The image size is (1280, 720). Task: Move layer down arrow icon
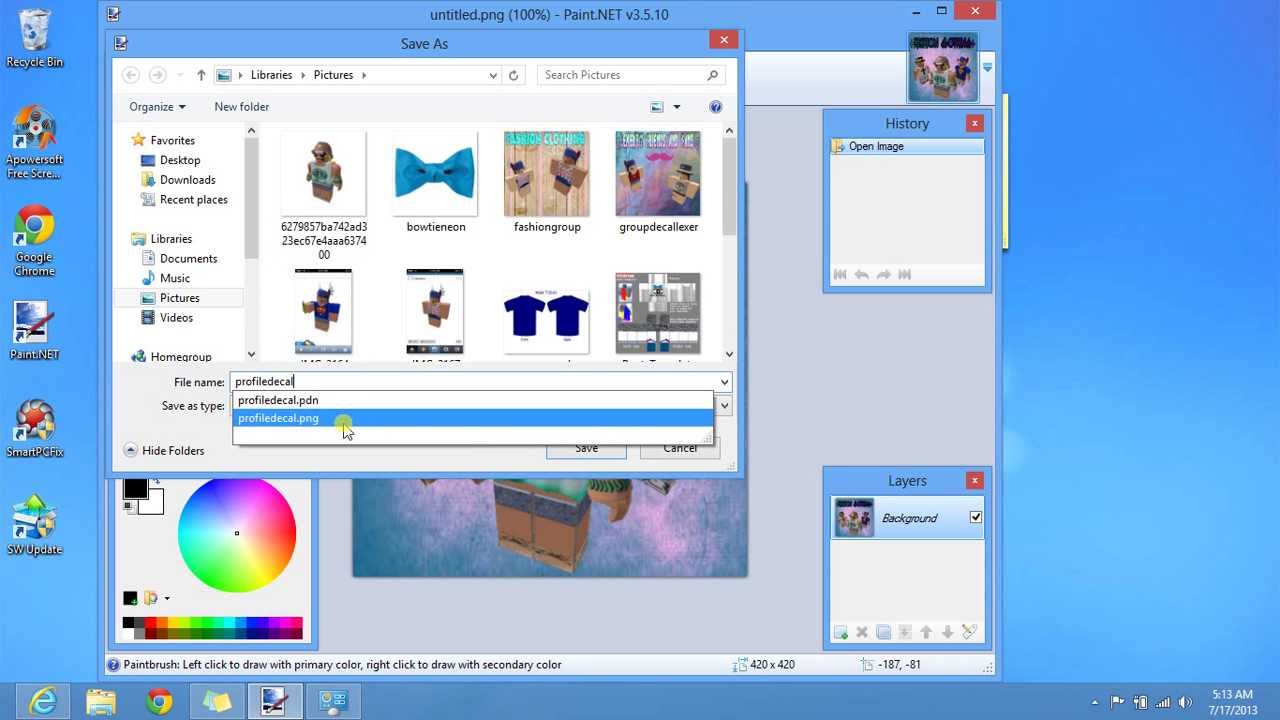(x=947, y=632)
